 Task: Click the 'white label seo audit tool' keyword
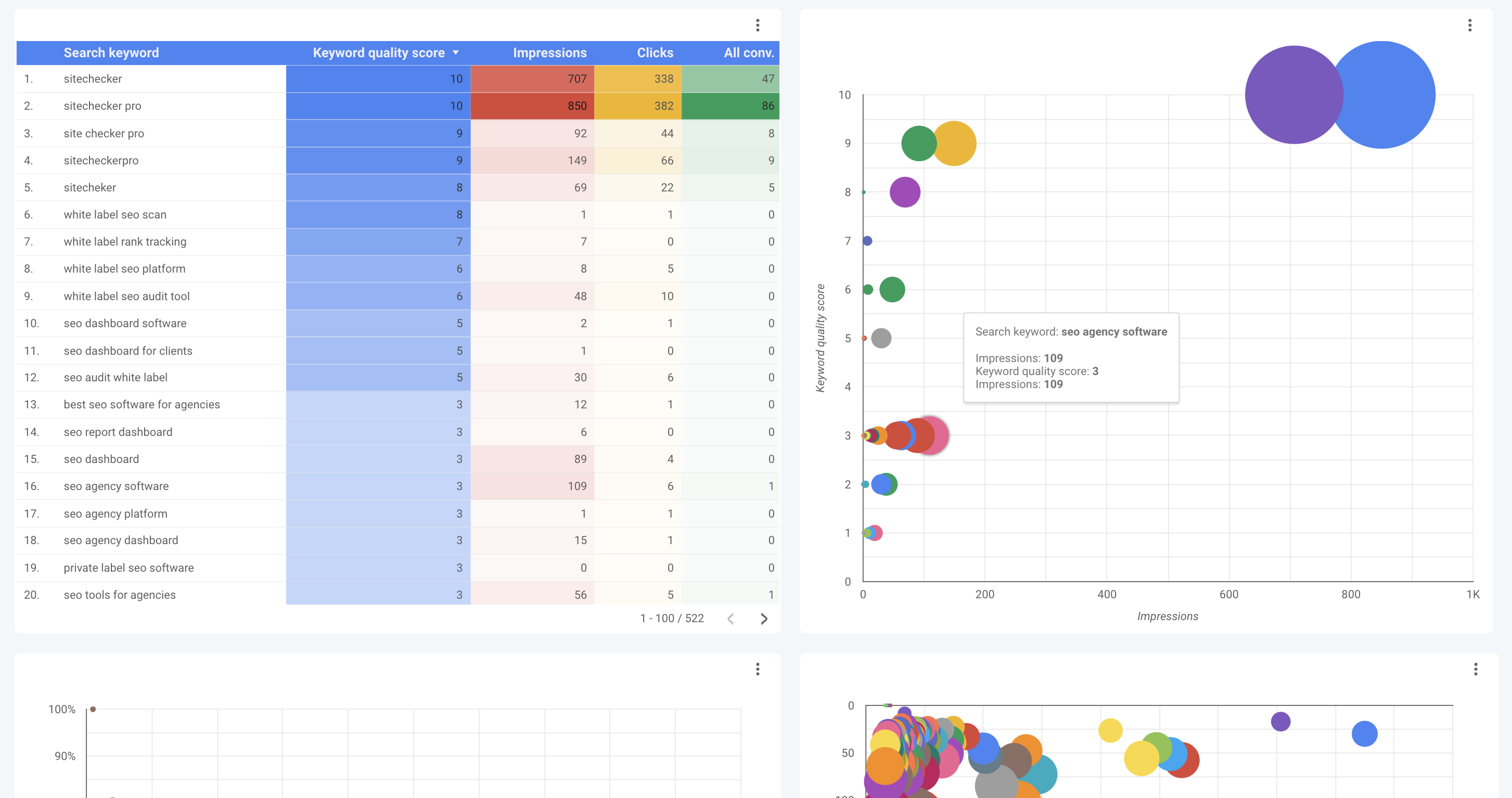coord(127,295)
